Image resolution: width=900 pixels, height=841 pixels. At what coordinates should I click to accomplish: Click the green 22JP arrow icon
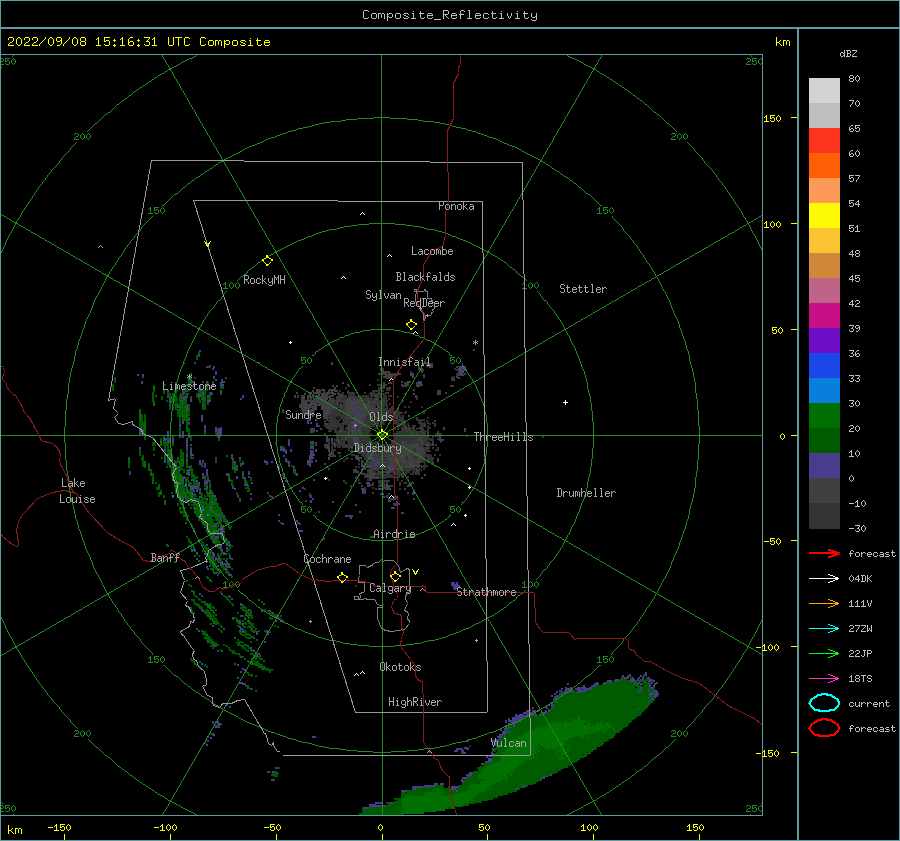(x=824, y=653)
